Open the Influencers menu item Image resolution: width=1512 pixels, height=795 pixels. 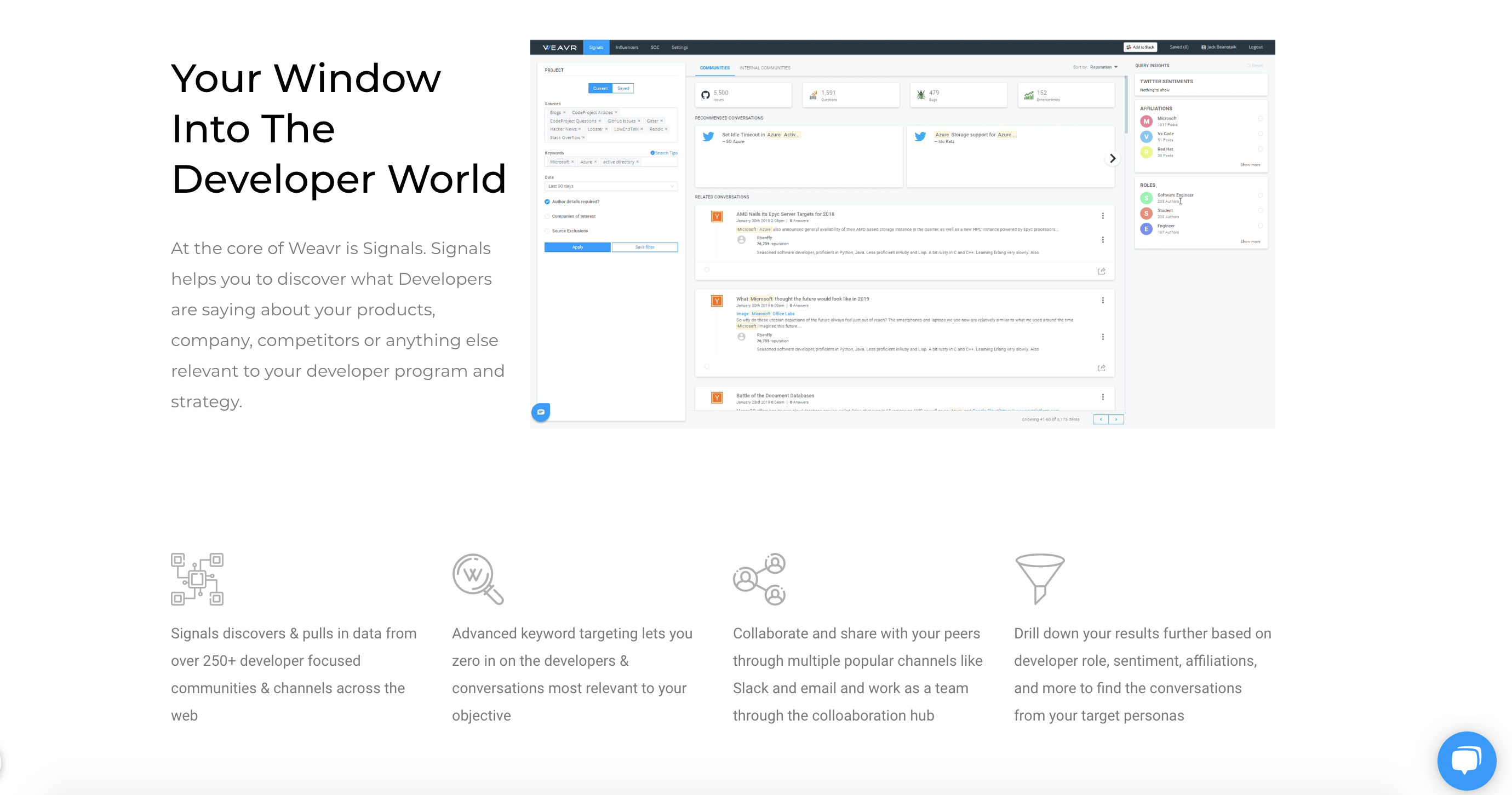click(626, 48)
